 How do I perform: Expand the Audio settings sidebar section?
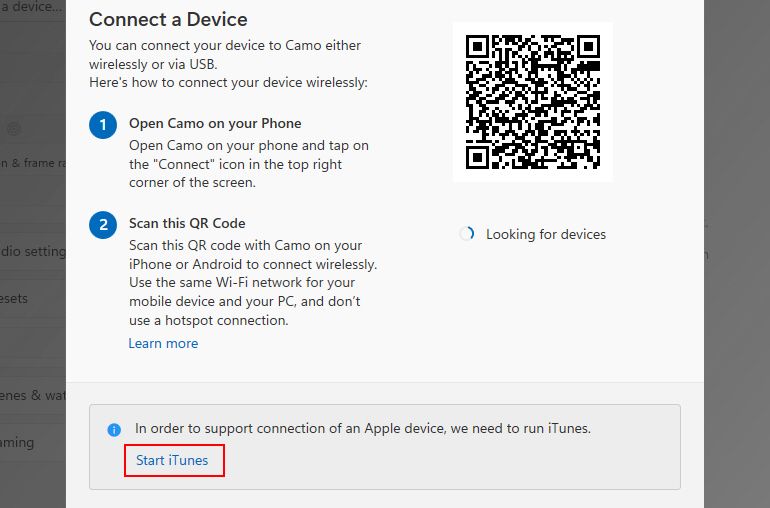32,251
